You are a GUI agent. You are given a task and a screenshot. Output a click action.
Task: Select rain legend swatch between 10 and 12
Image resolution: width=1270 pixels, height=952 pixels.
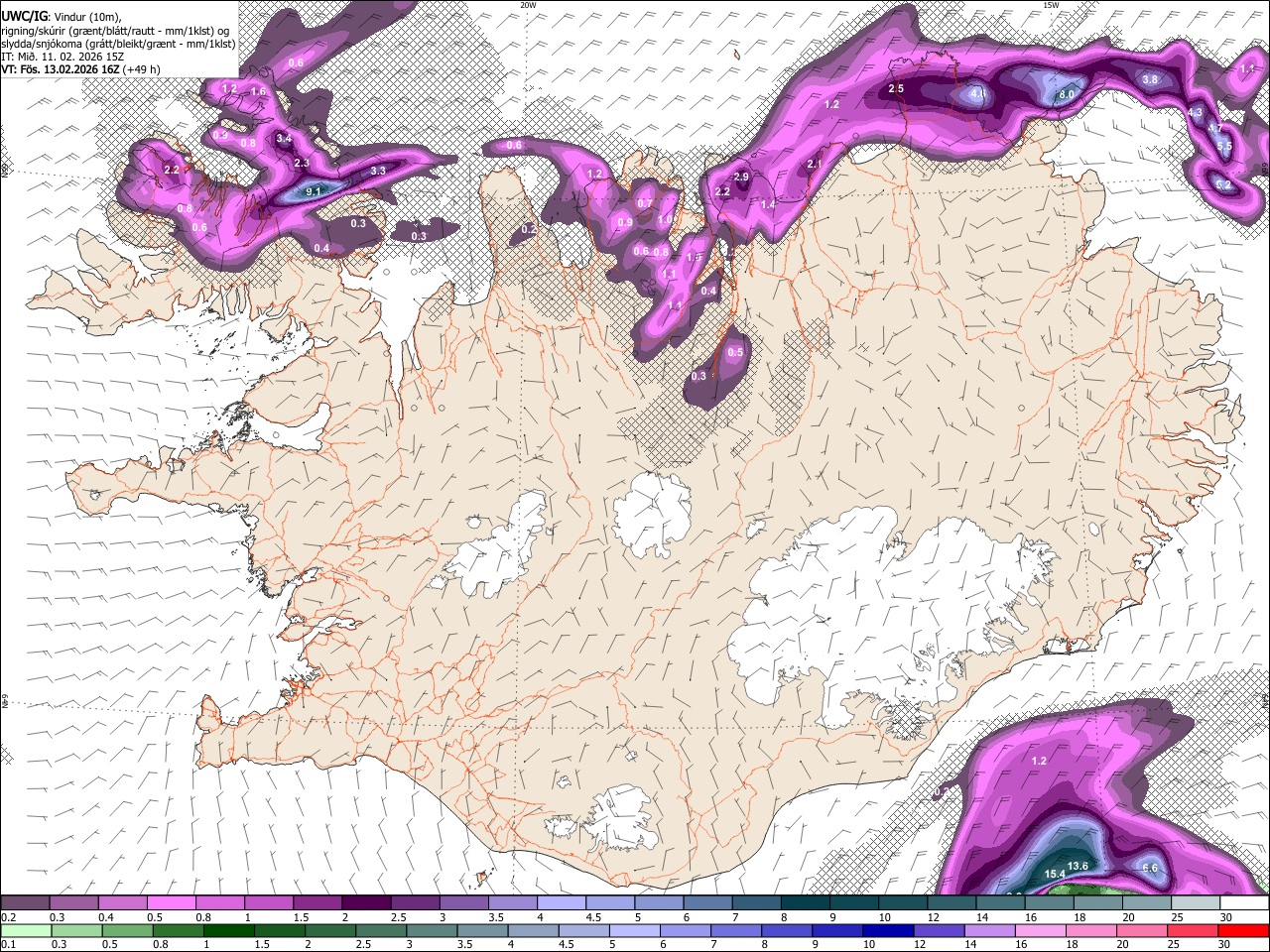click(890, 930)
